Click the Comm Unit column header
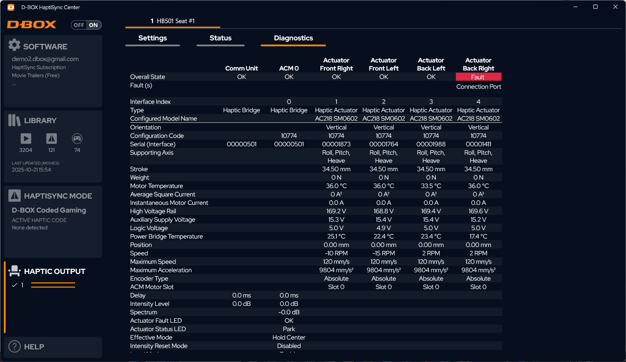Image resolution: width=626 pixels, height=362 pixels. [242, 68]
